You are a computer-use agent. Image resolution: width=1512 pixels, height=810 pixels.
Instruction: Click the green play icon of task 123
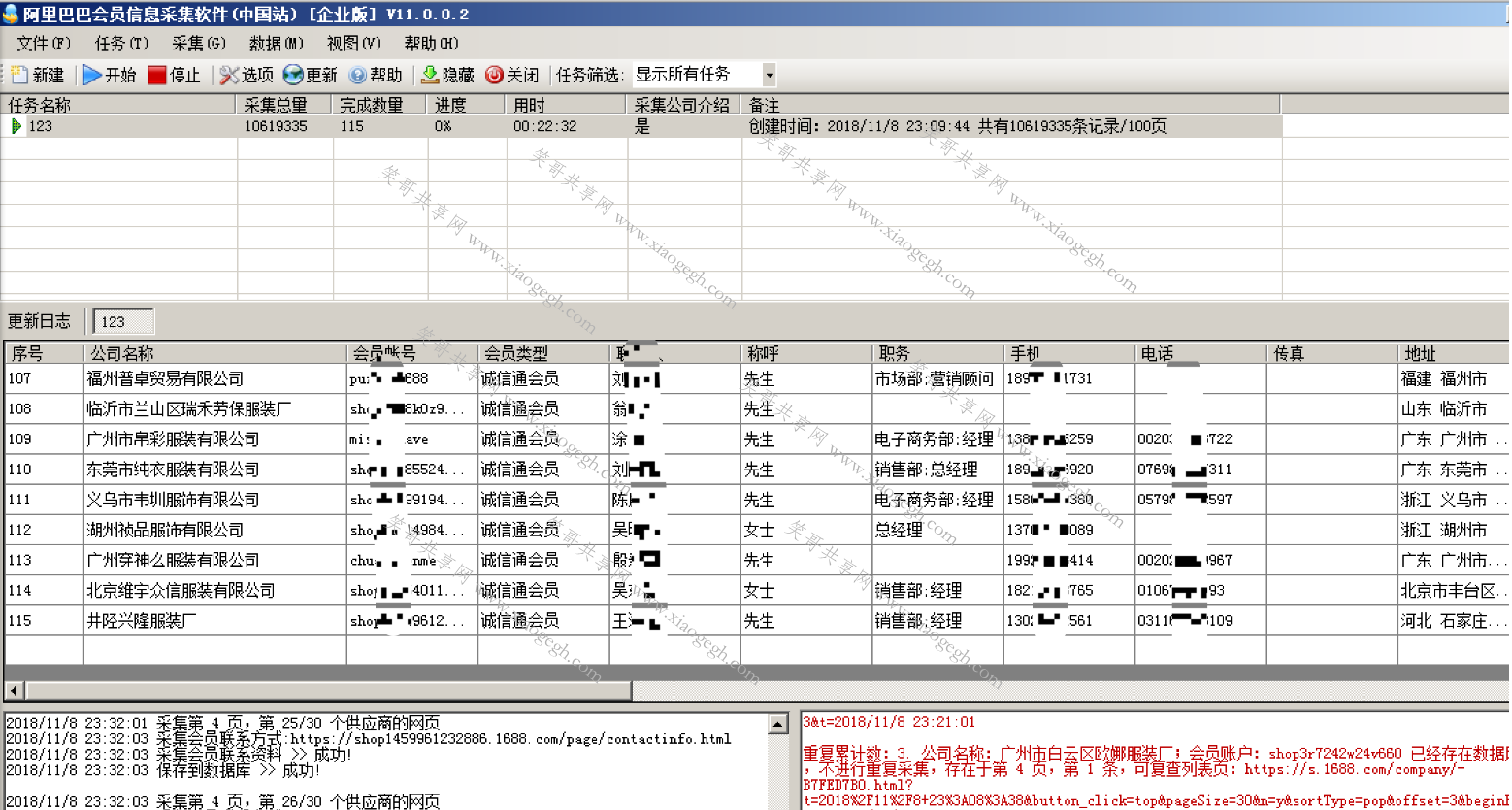[x=16, y=126]
